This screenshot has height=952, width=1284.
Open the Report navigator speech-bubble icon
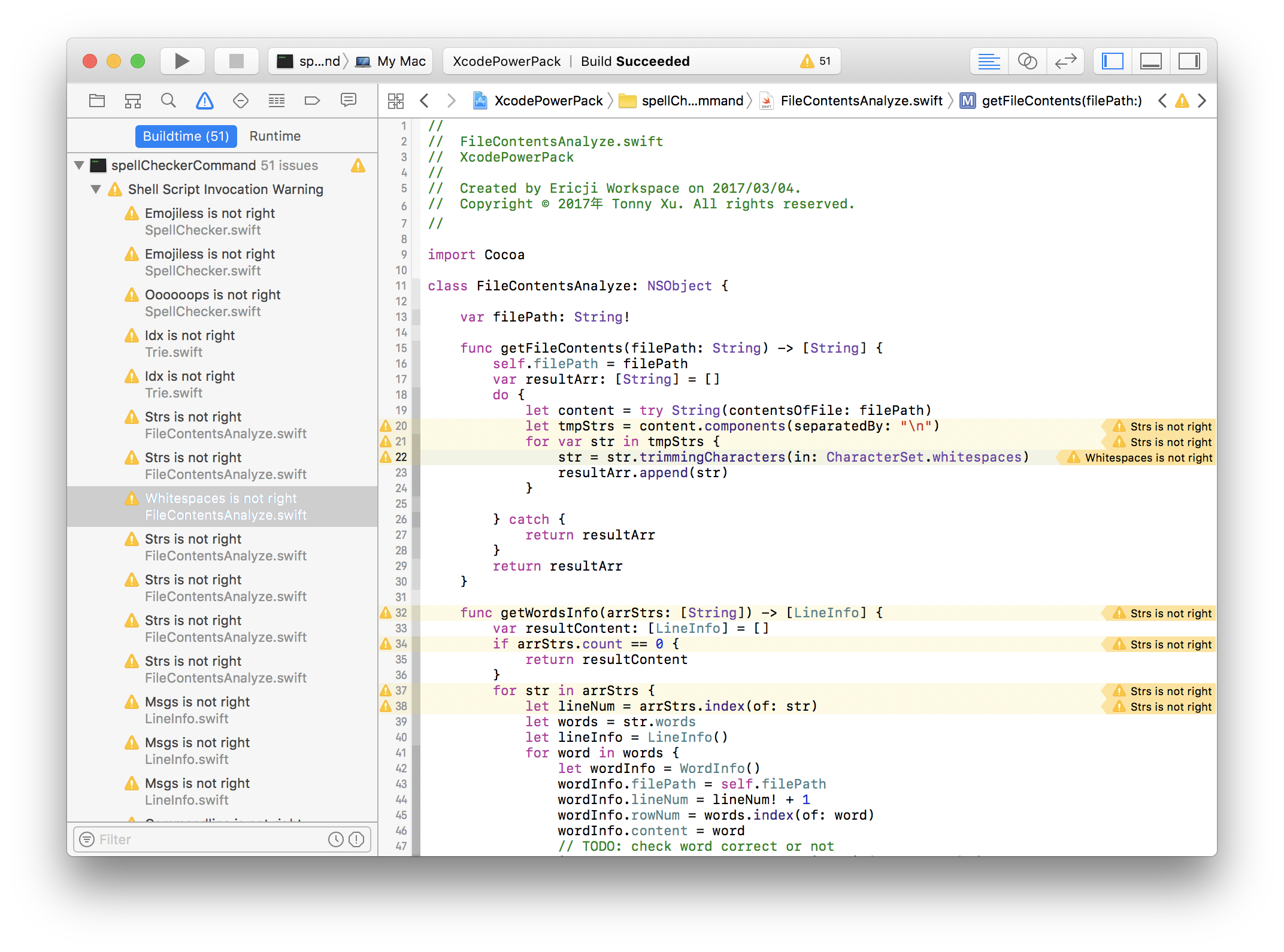349,101
